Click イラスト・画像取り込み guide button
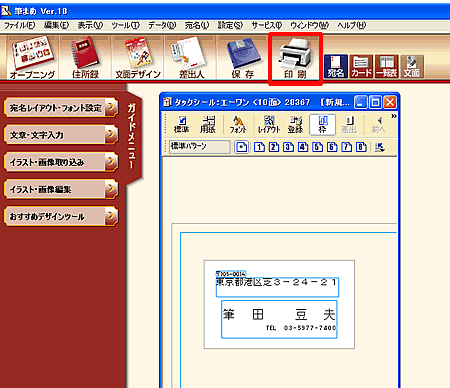 (61, 162)
